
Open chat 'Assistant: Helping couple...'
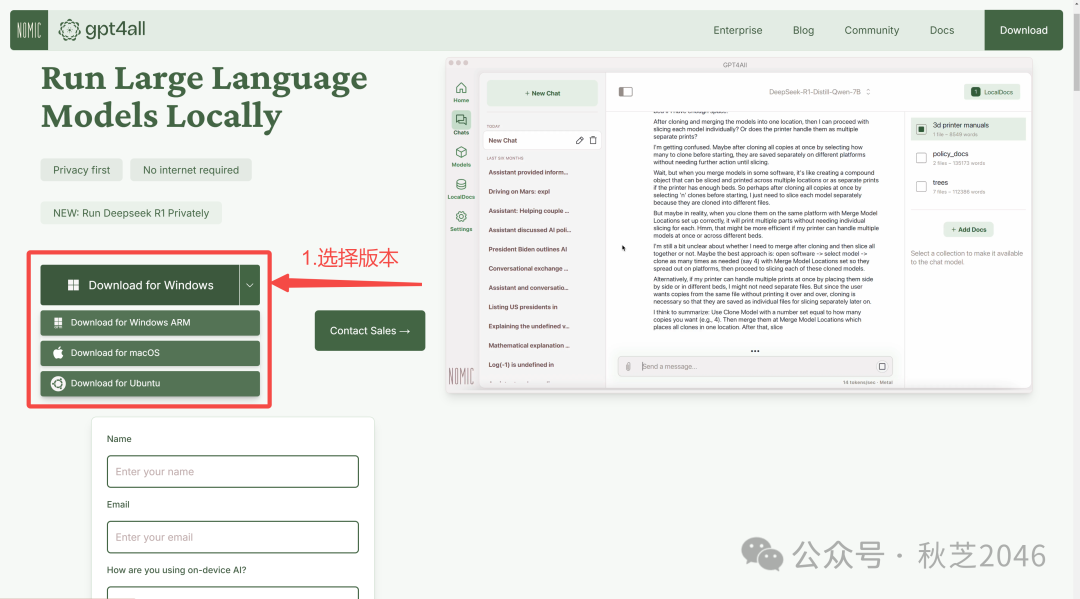[x=529, y=211]
